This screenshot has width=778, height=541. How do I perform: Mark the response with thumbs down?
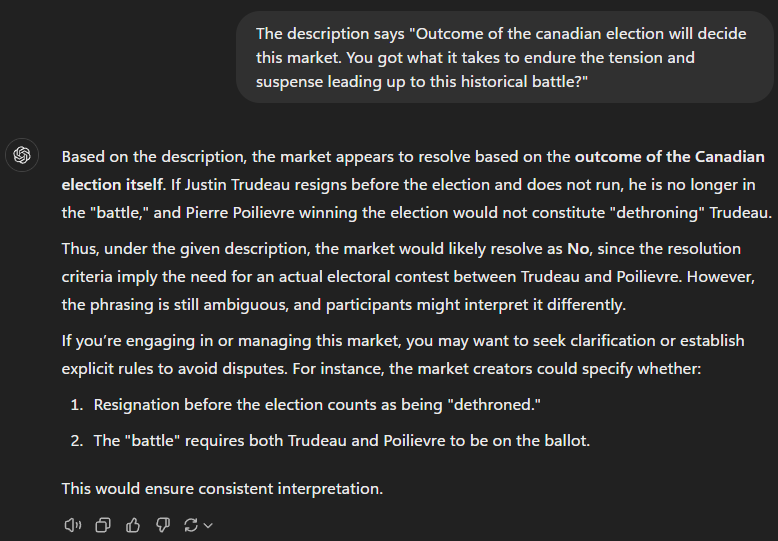point(163,525)
